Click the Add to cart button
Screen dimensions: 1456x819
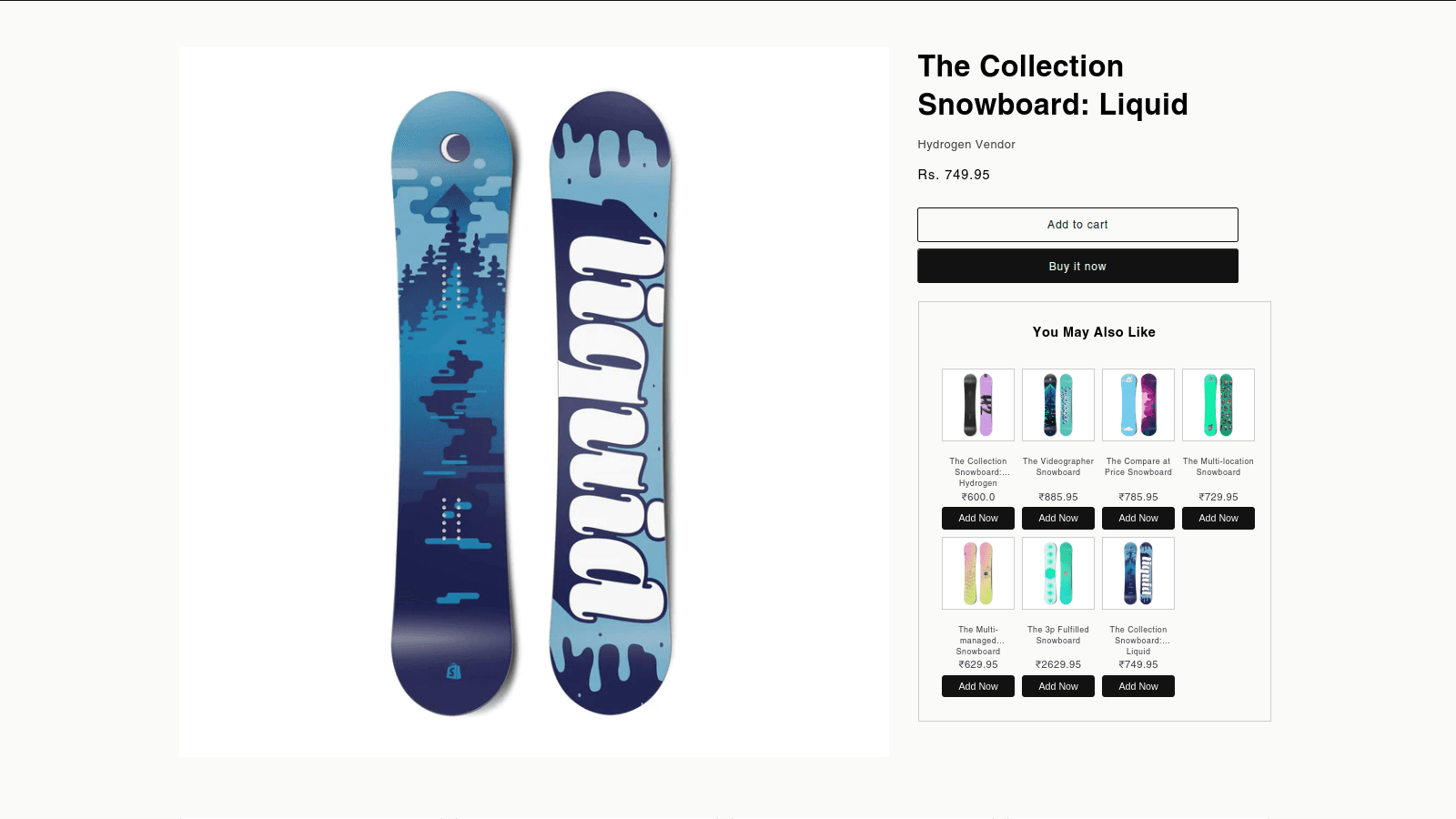[x=1077, y=225]
